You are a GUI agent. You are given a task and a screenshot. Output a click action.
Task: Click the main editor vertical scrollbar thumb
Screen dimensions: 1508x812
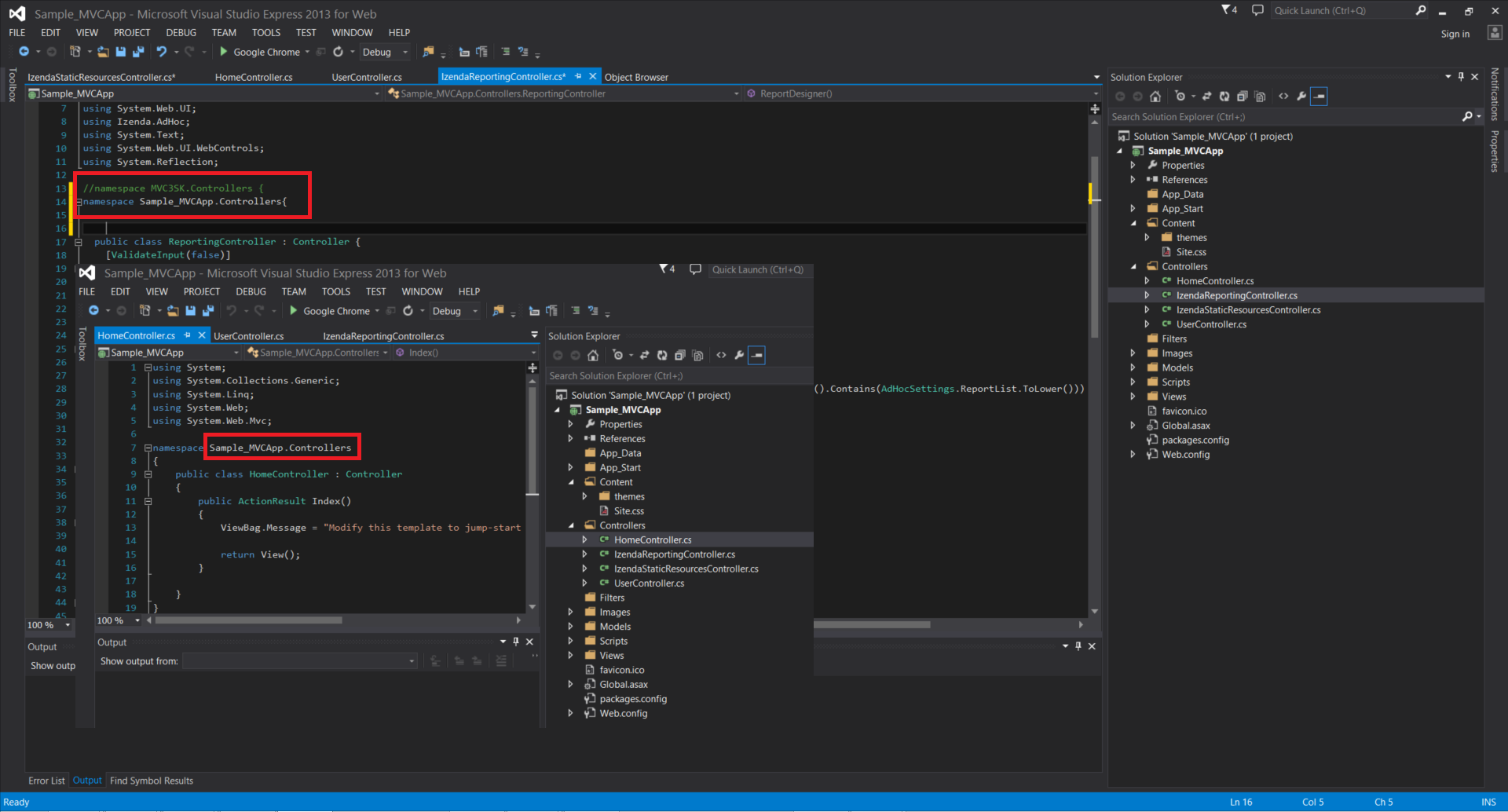(1094, 247)
